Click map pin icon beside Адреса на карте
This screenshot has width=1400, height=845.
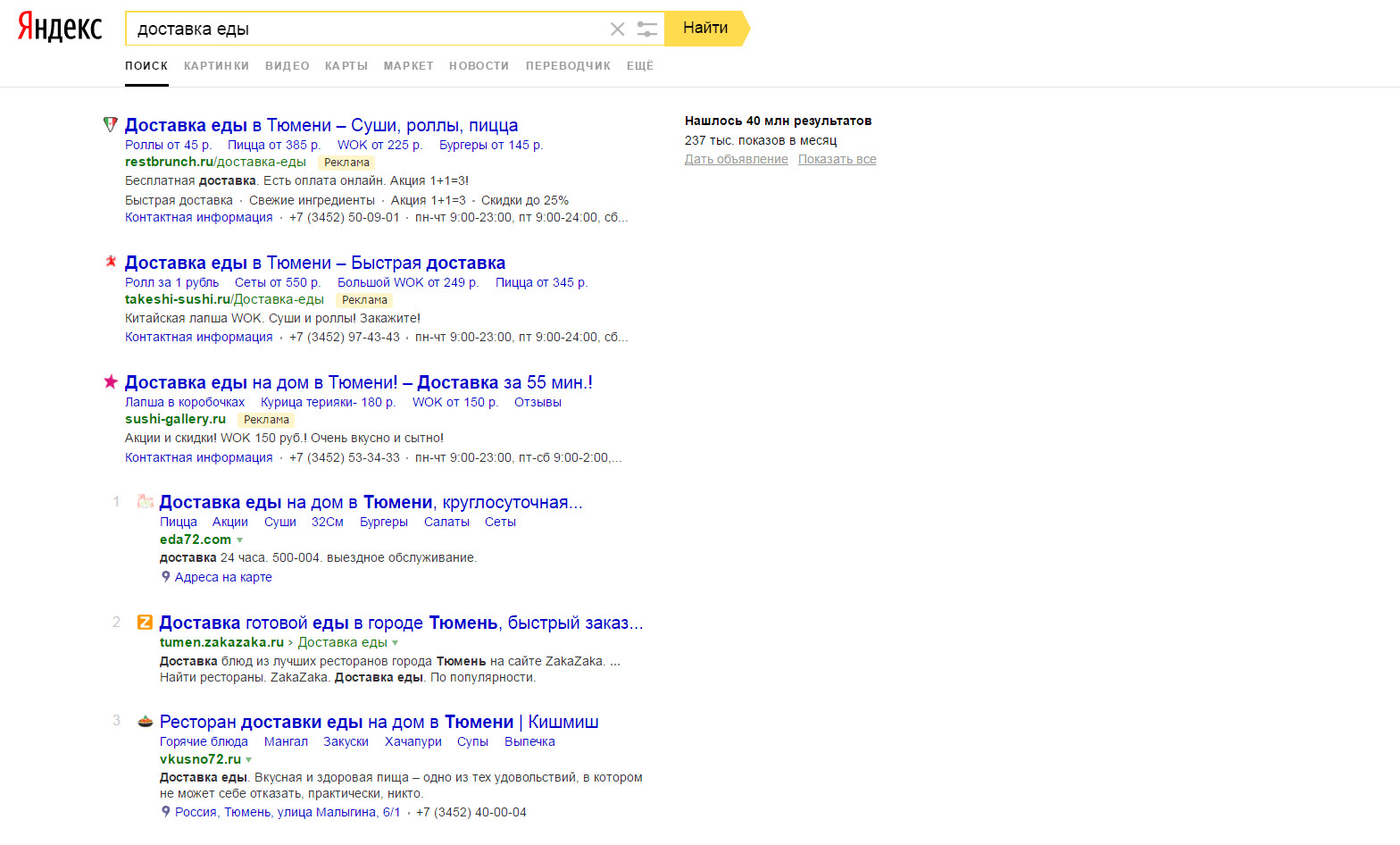[x=165, y=577]
